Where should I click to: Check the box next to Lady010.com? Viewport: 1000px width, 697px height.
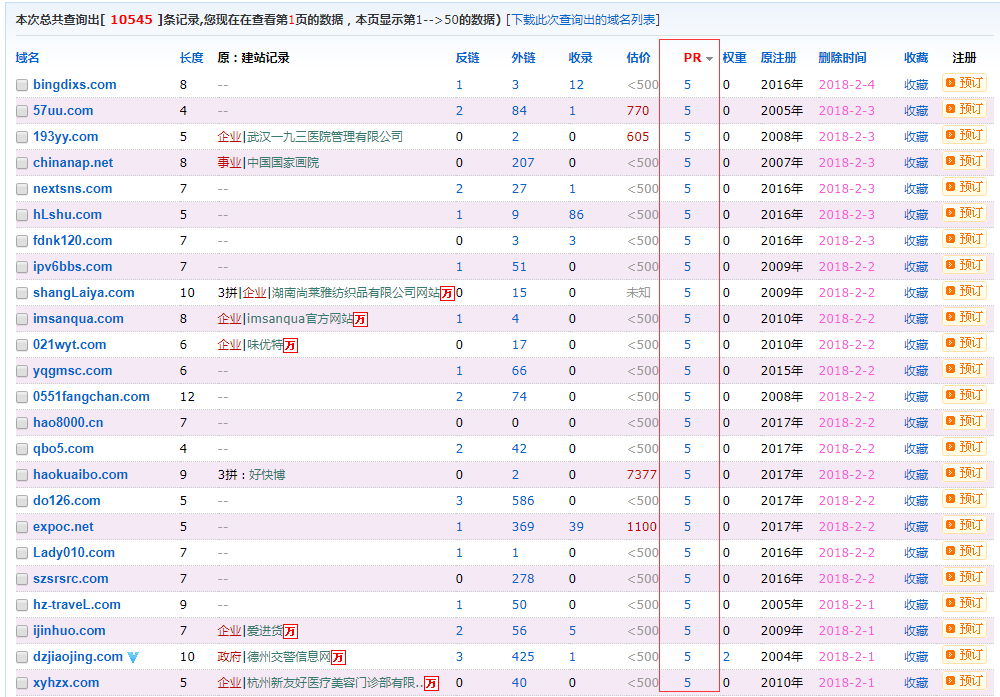pos(22,553)
